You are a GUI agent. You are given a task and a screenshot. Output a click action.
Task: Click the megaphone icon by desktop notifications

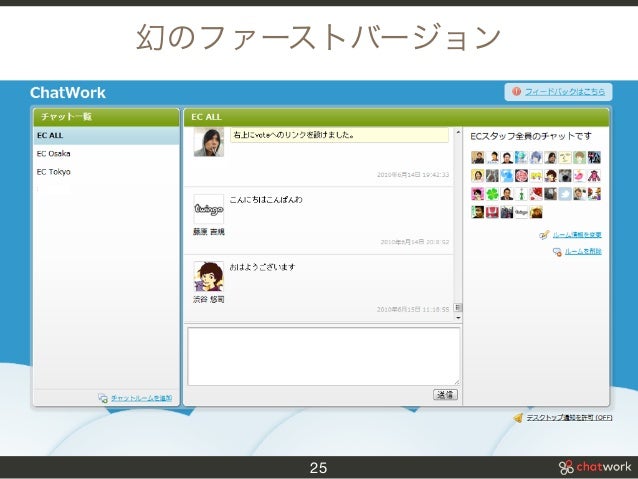pyautogui.click(x=518, y=418)
